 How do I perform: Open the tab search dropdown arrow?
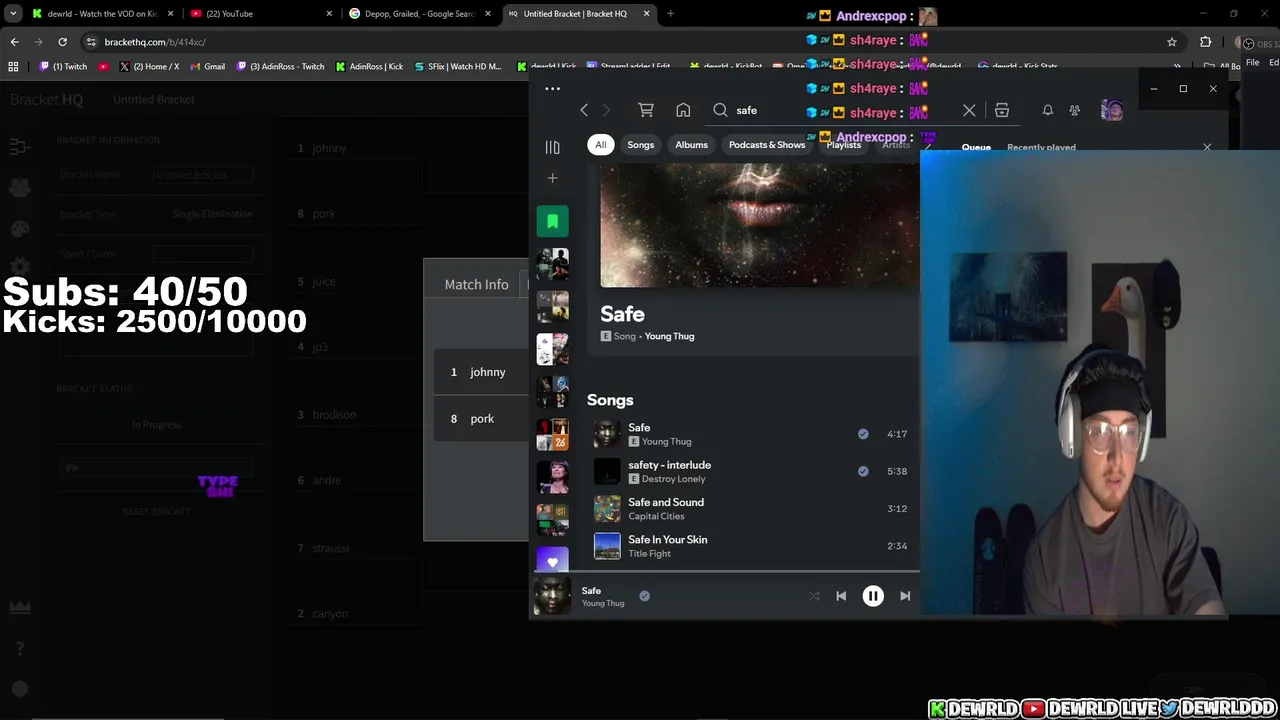tap(13, 13)
